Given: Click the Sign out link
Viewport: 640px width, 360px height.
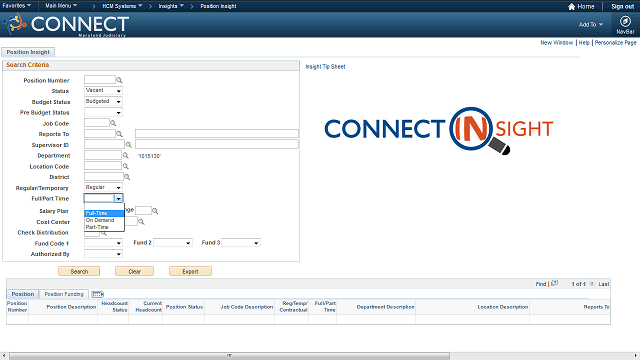Looking at the screenshot, I should click(622, 7).
